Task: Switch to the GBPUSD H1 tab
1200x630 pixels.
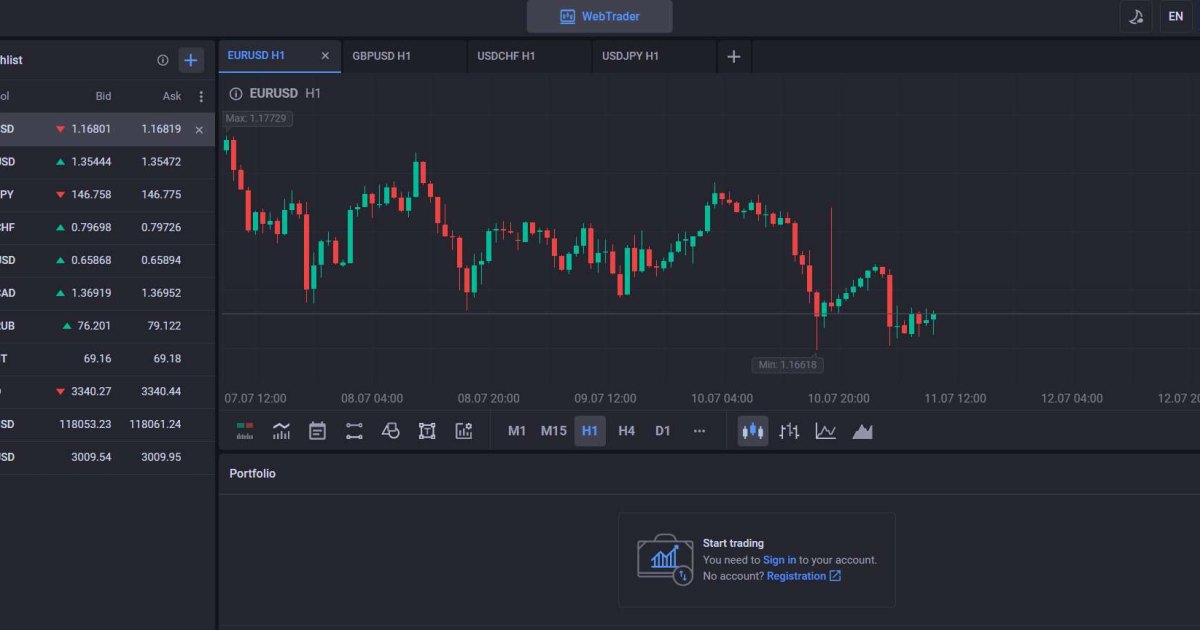Action: [382, 56]
